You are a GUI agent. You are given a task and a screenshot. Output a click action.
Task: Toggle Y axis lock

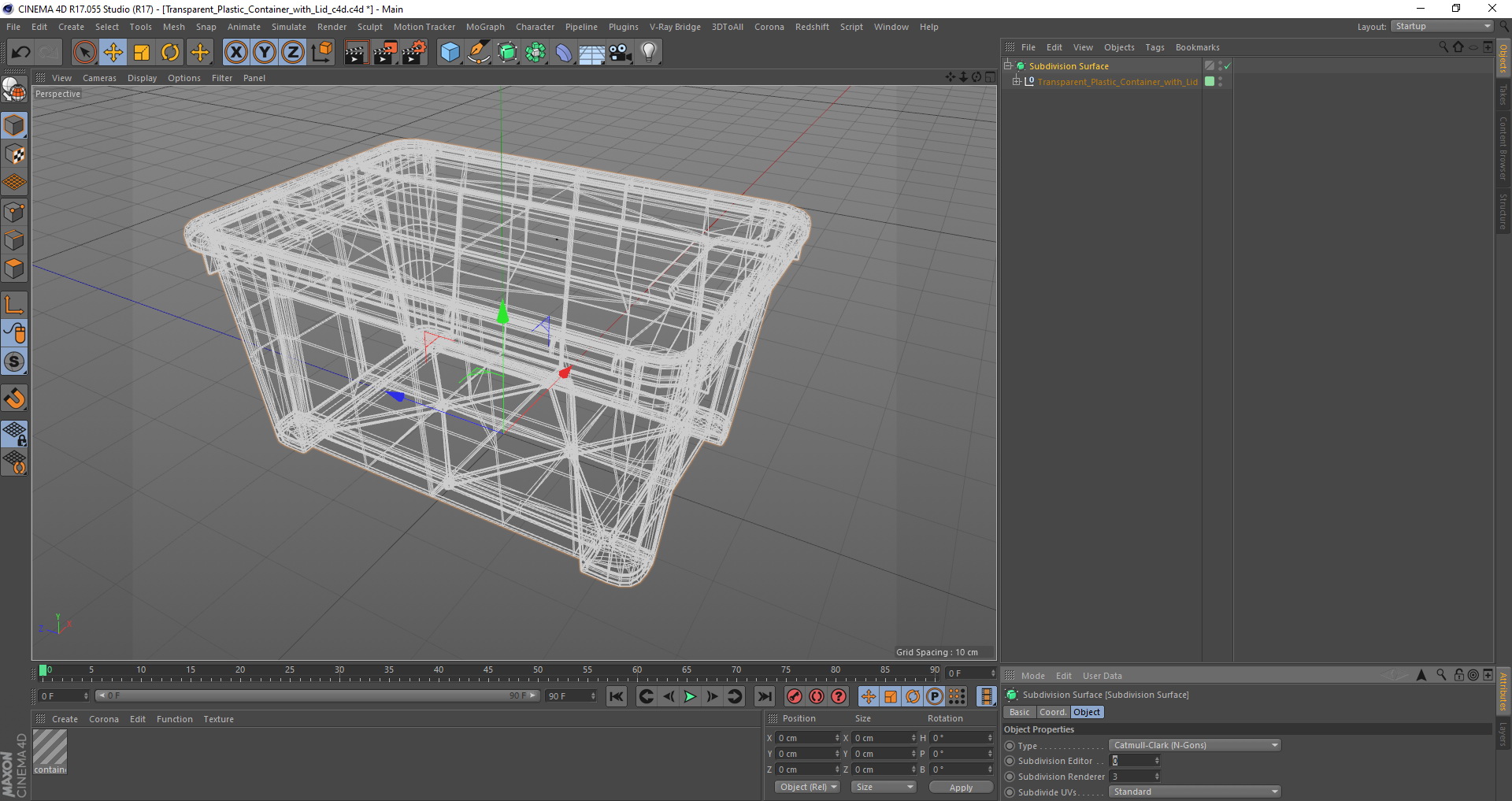tap(265, 53)
